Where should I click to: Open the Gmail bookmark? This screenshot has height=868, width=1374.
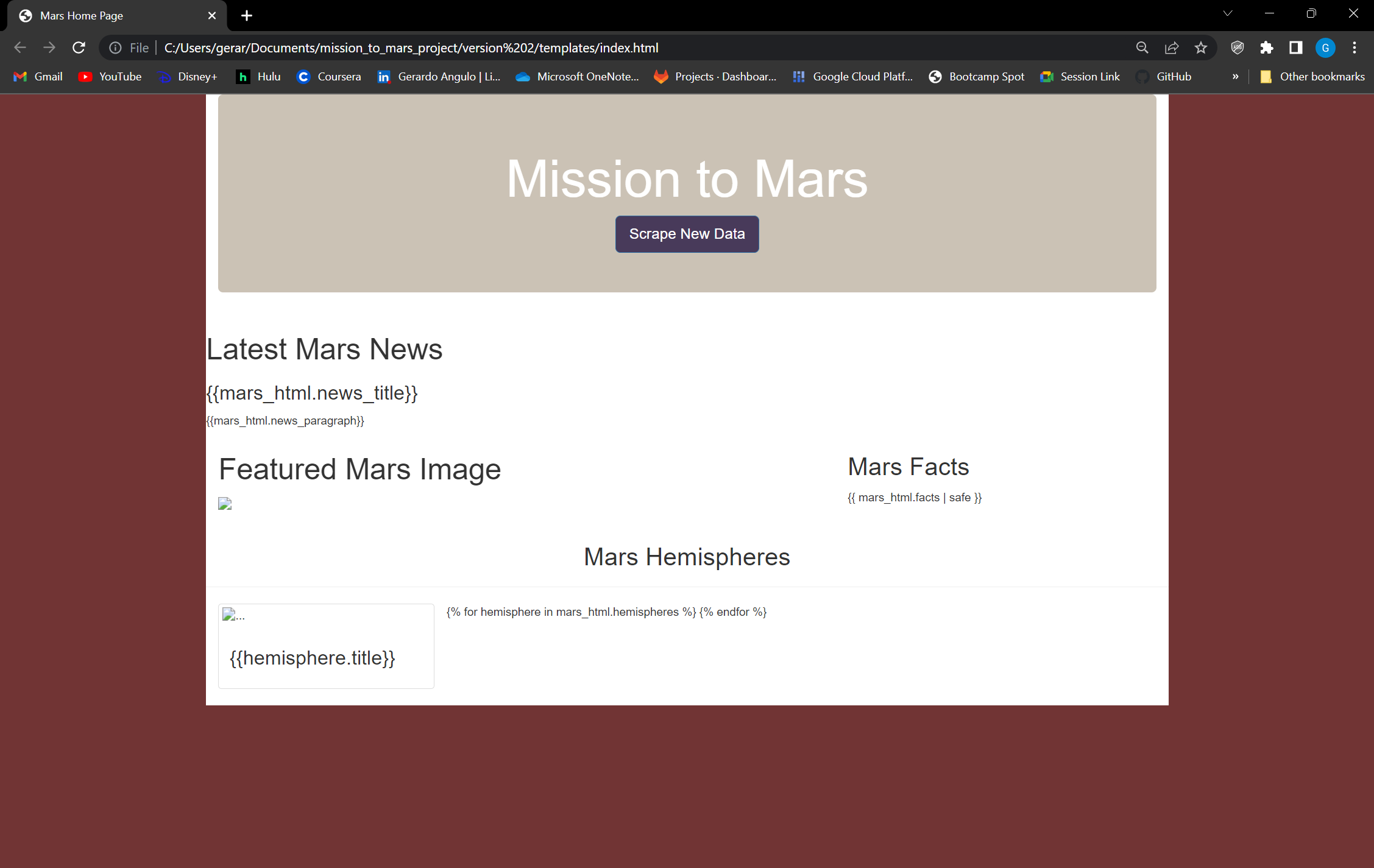click(37, 76)
